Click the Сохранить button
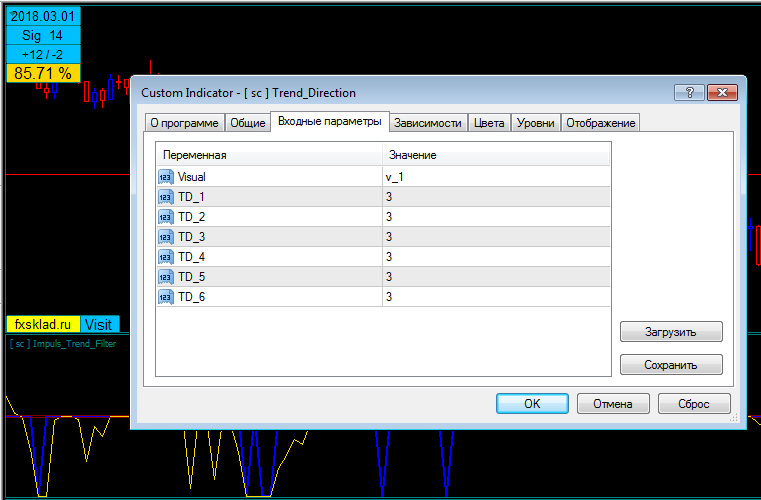 pos(671,365)
